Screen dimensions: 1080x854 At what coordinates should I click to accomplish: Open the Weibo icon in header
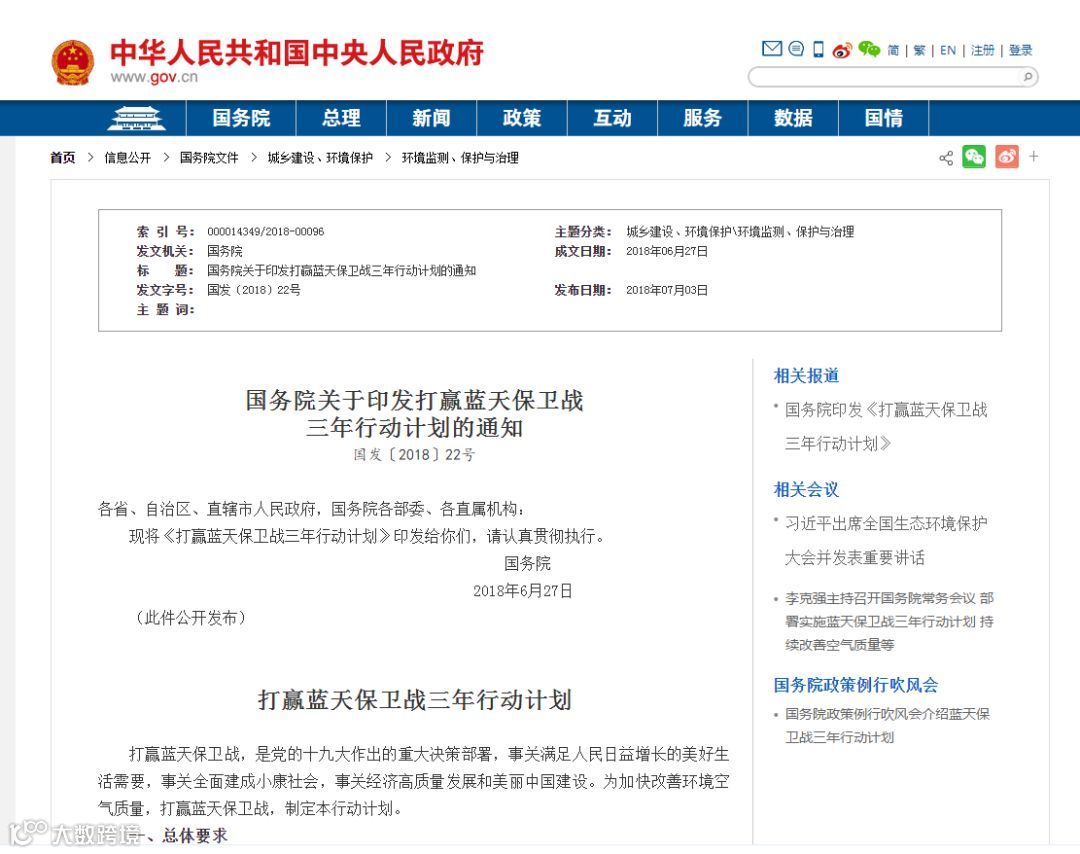842,50
